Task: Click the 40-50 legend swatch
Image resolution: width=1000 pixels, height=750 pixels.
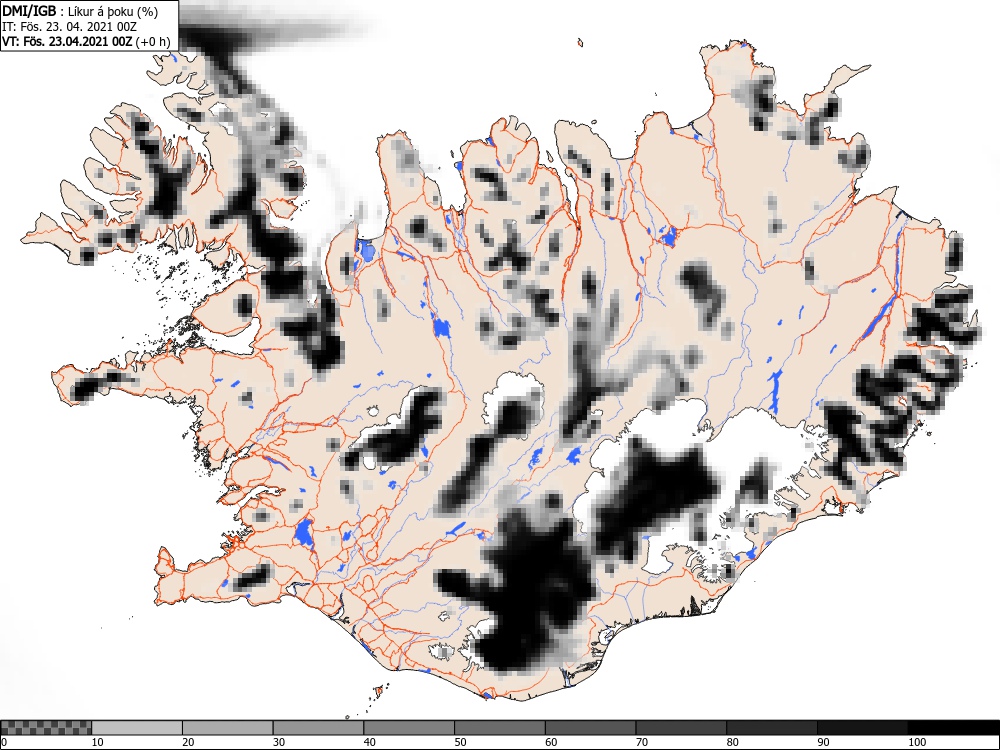Action: point(409,728)
